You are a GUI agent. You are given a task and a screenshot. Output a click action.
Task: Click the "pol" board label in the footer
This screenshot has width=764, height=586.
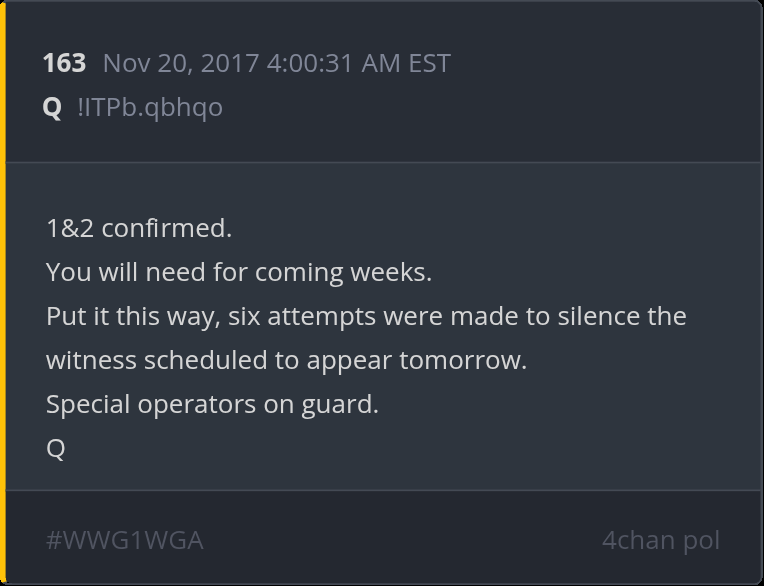pos(701,540)
